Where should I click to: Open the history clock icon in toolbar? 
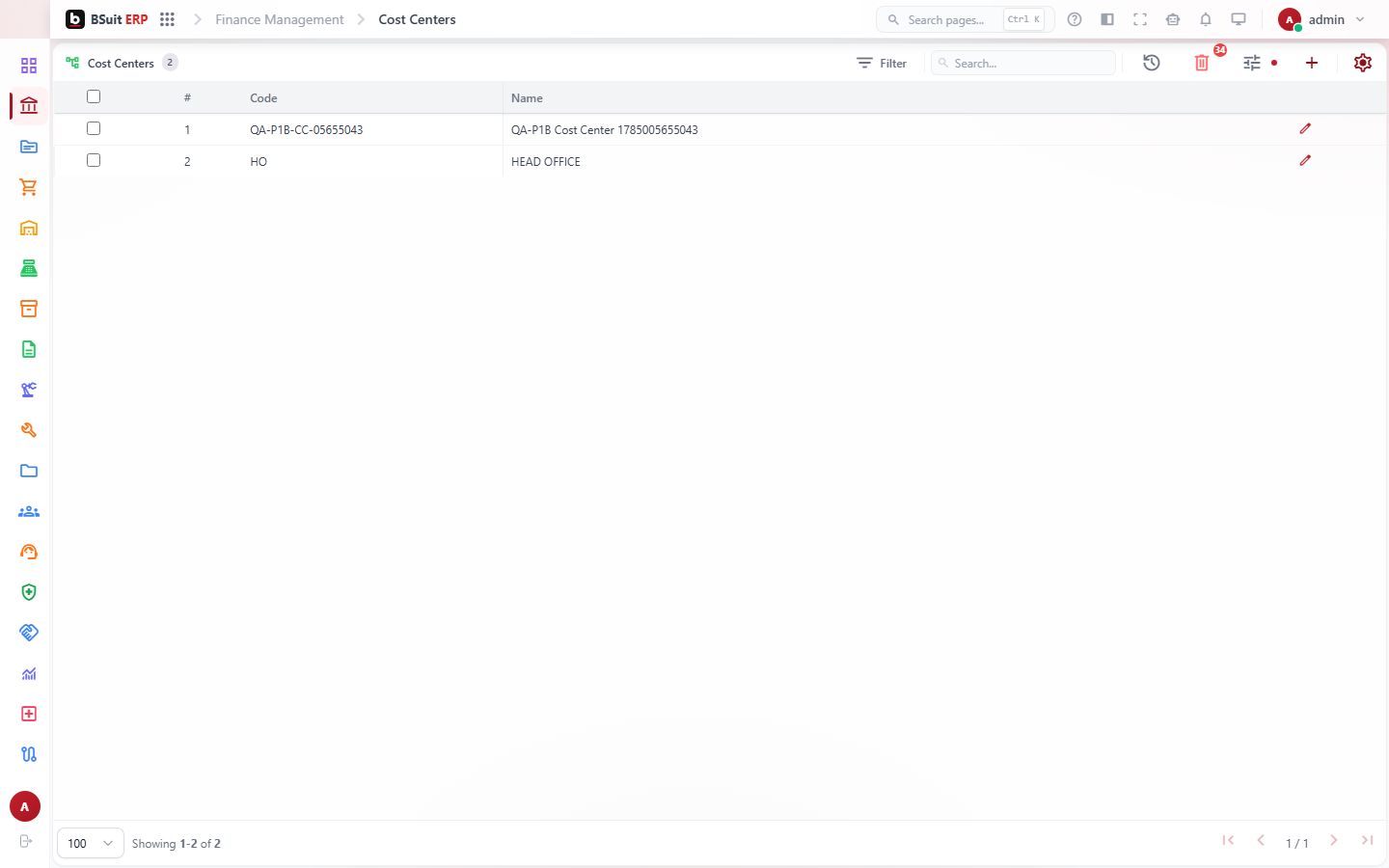(x=1152, y=63)
